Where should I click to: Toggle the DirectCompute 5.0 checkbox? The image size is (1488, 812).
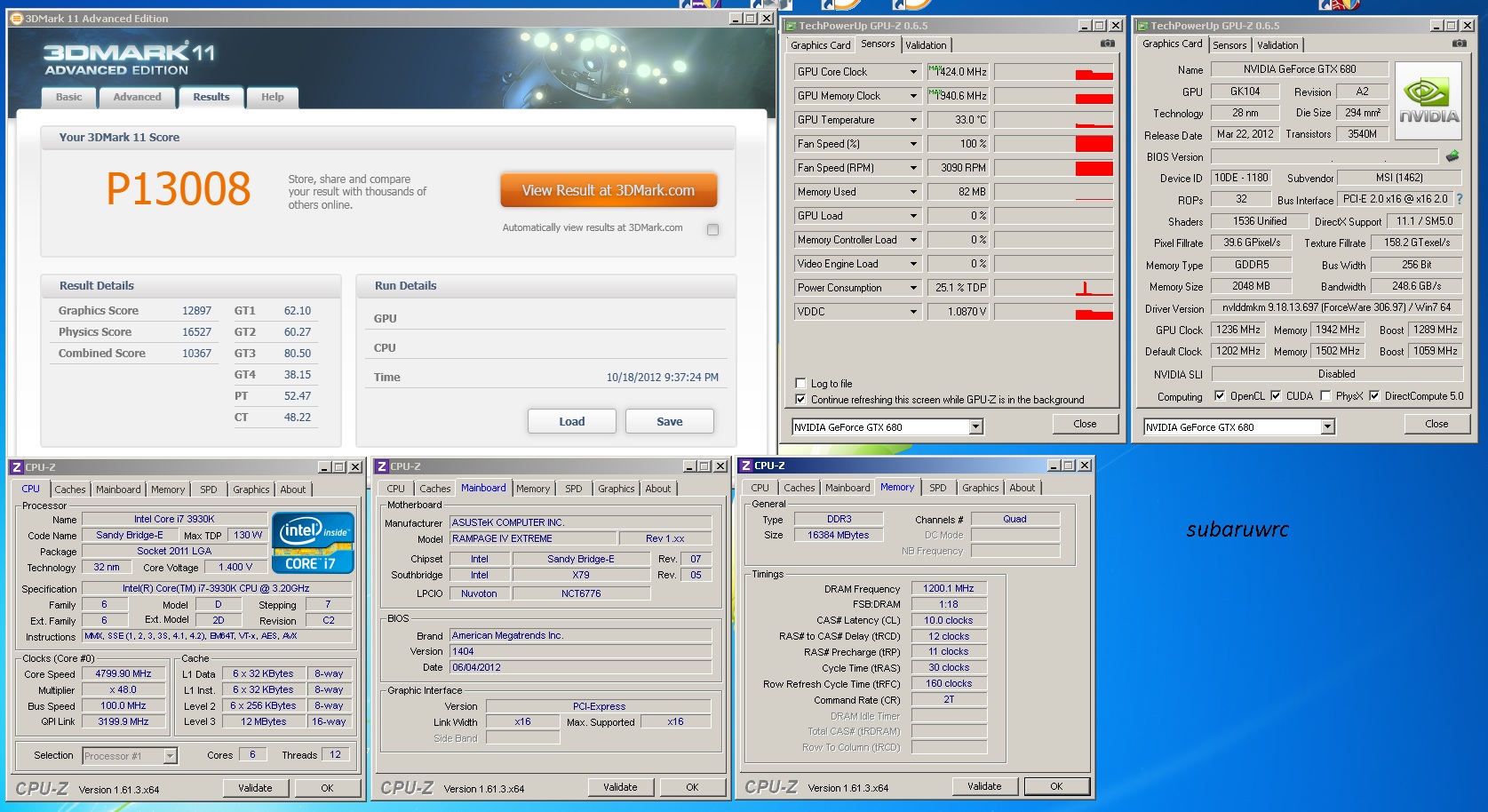click(1374, 396)
